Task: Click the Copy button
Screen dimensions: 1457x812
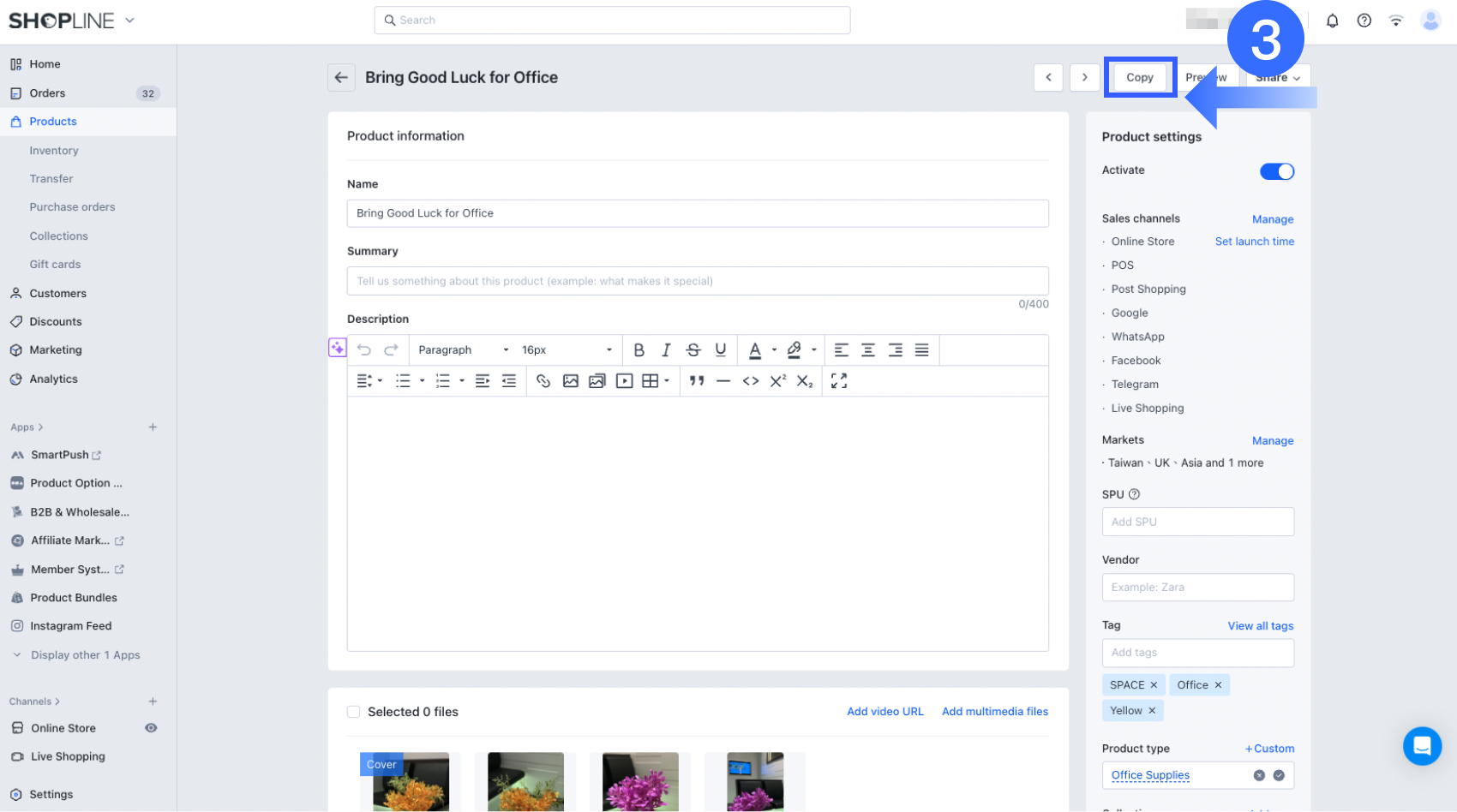Action: tap(1140, 76)
